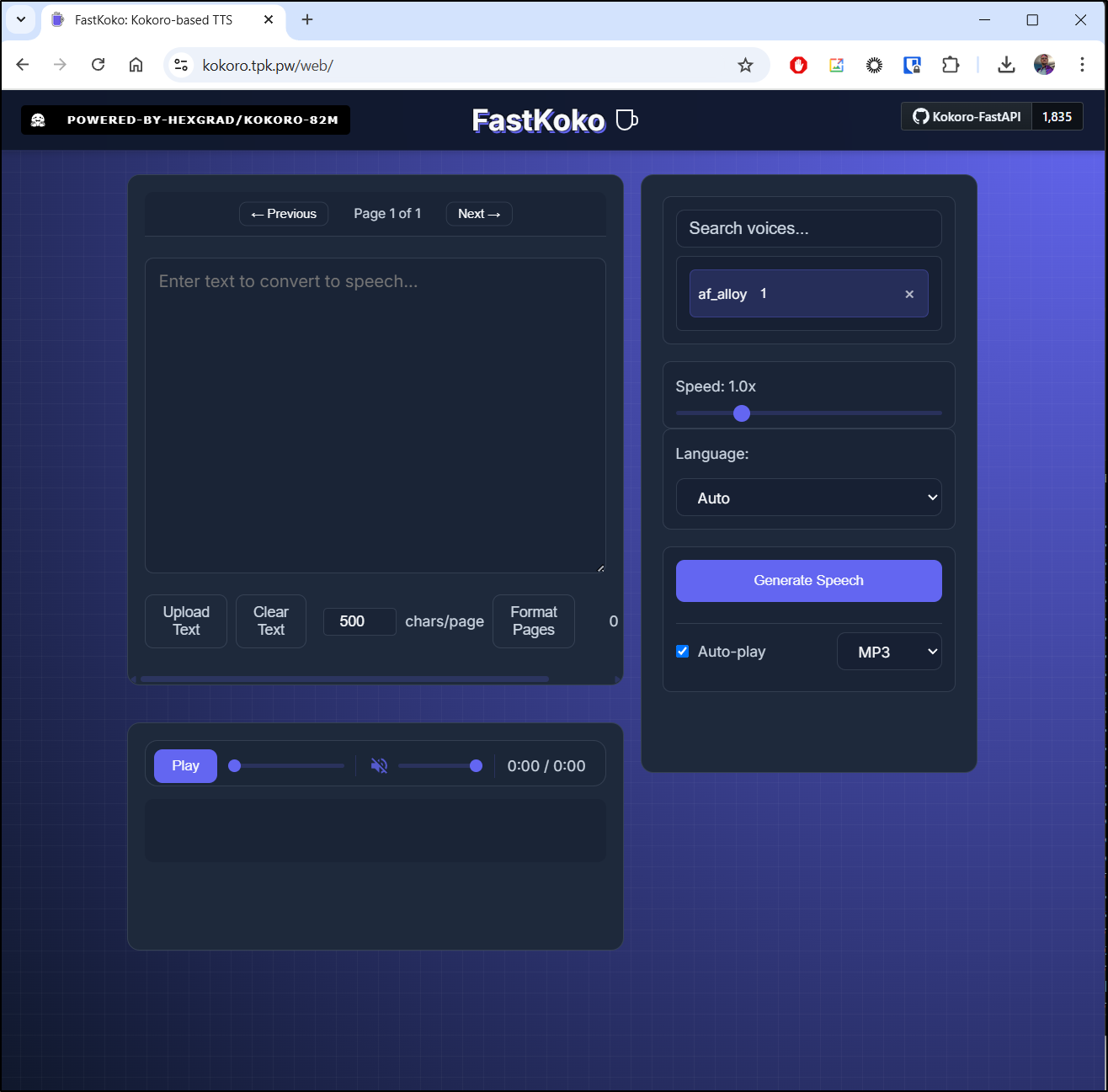Open the tab search chevron dropdown
Viewport: 1108px width, 1092px height.
[21, 19]
